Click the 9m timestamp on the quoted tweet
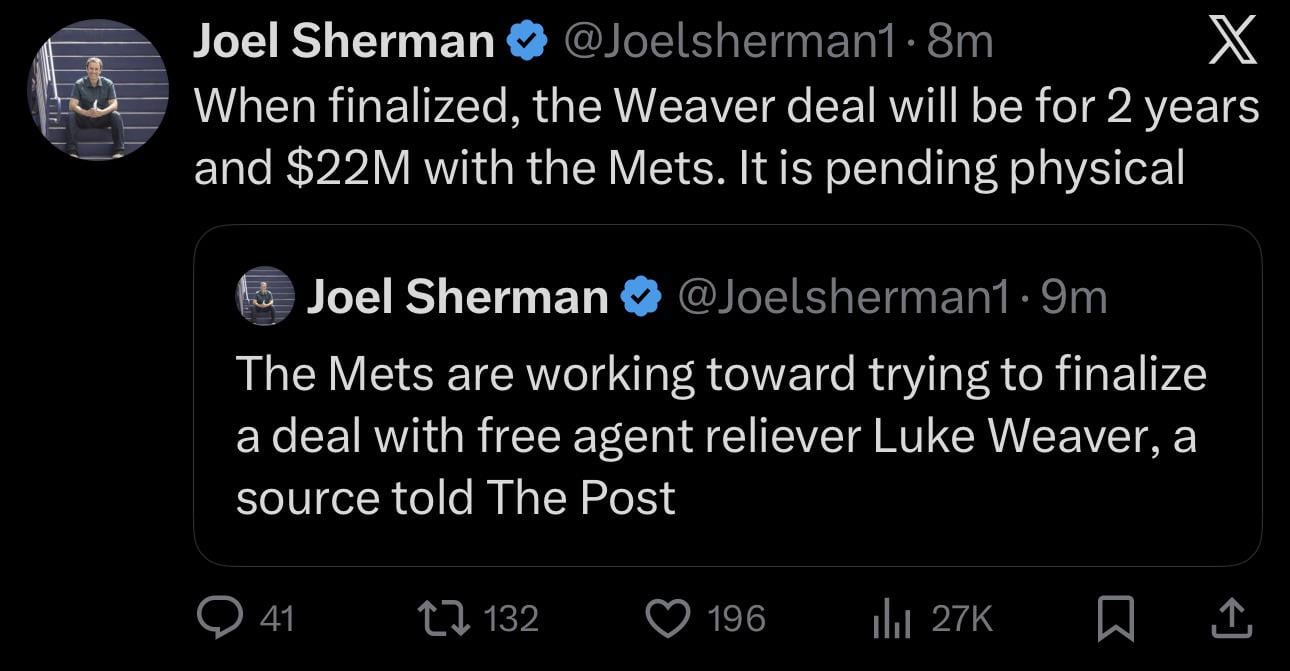The width and height of the screenshot is (1290, 671). 1072,295
